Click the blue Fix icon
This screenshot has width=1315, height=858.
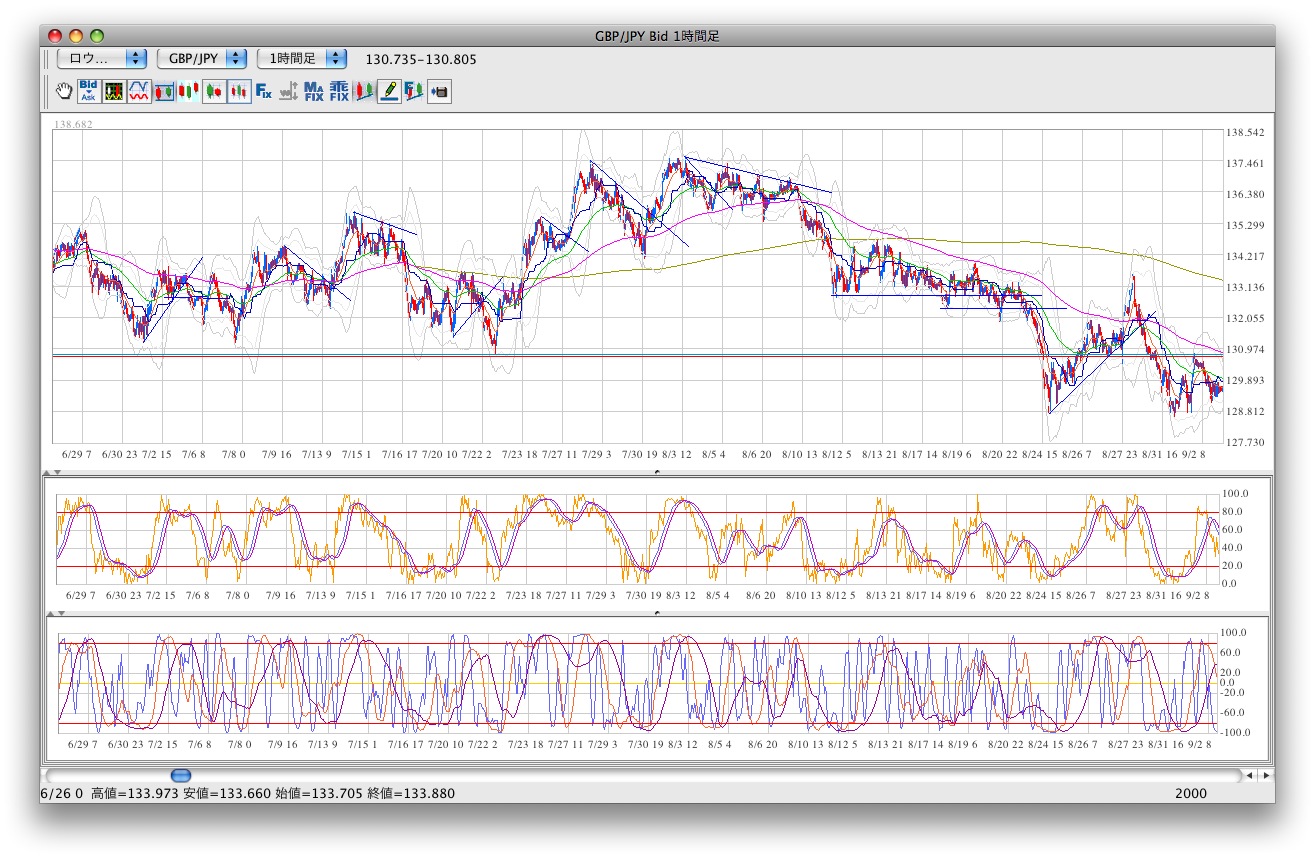click(x=264, y=91)
